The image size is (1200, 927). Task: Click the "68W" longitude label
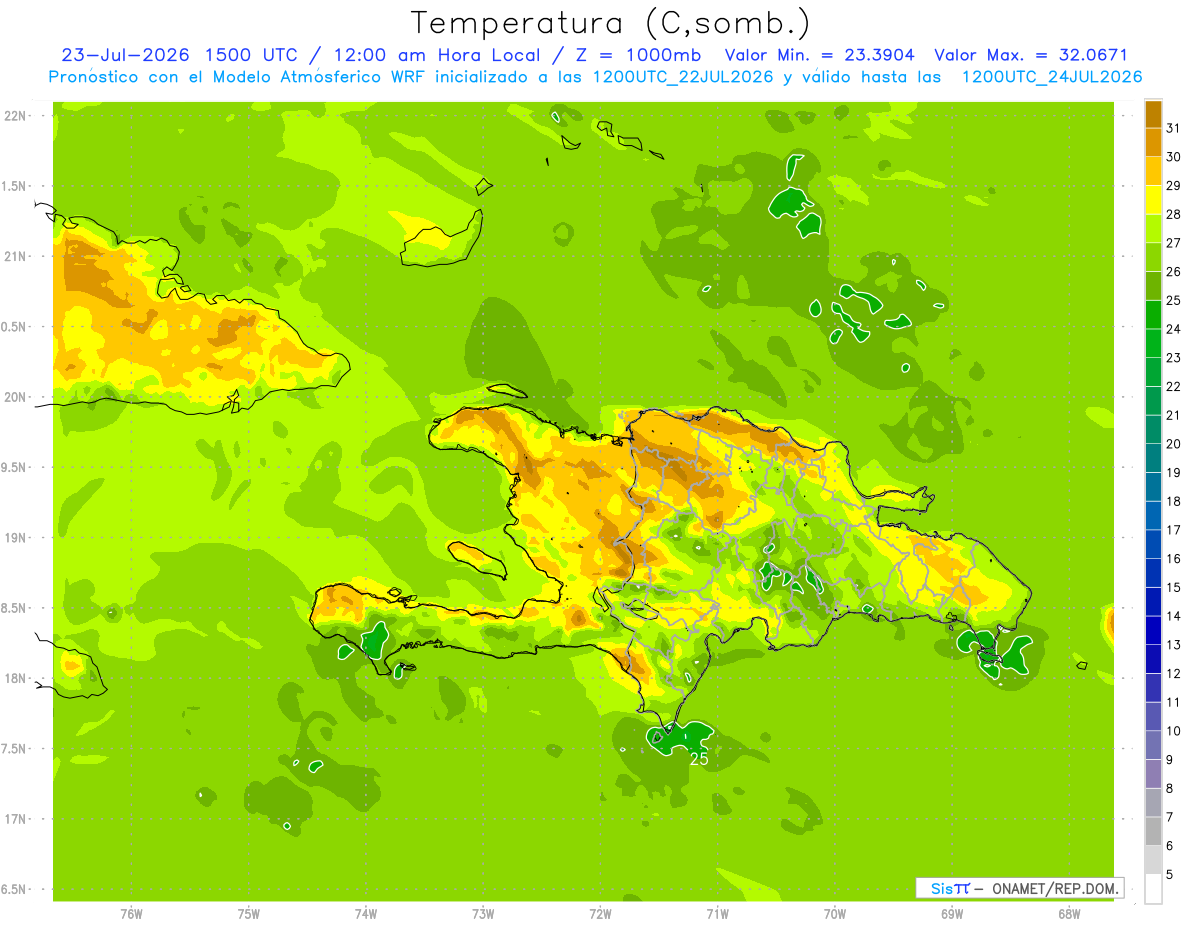click(1069, 914)
